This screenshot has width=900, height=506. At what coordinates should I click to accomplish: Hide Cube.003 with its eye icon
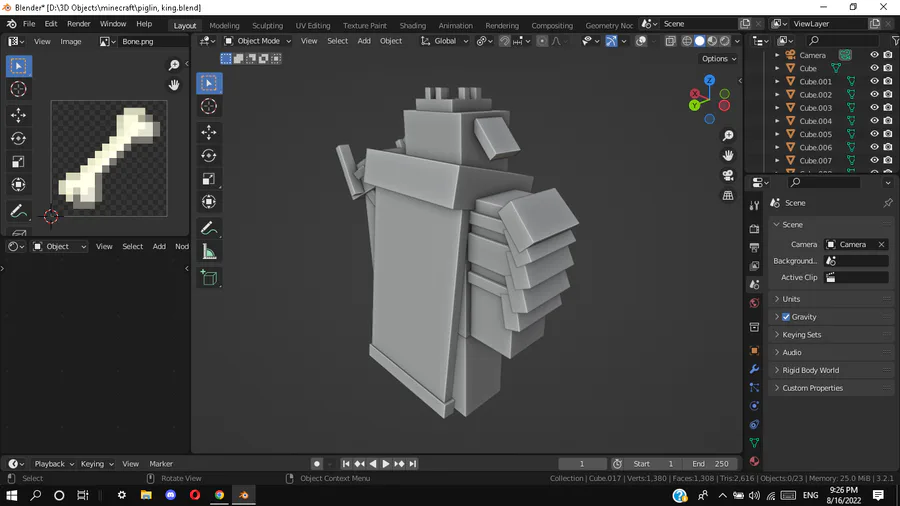click(874, 108)
